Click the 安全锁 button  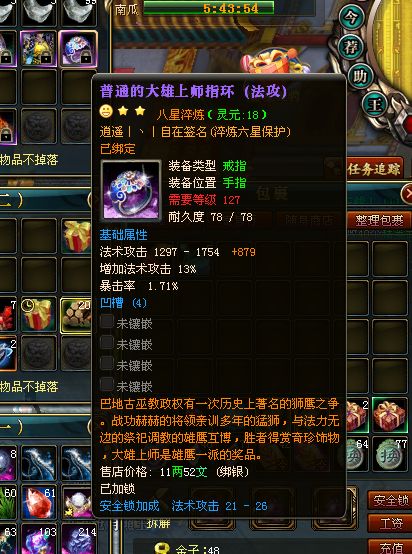pos(390,500)
